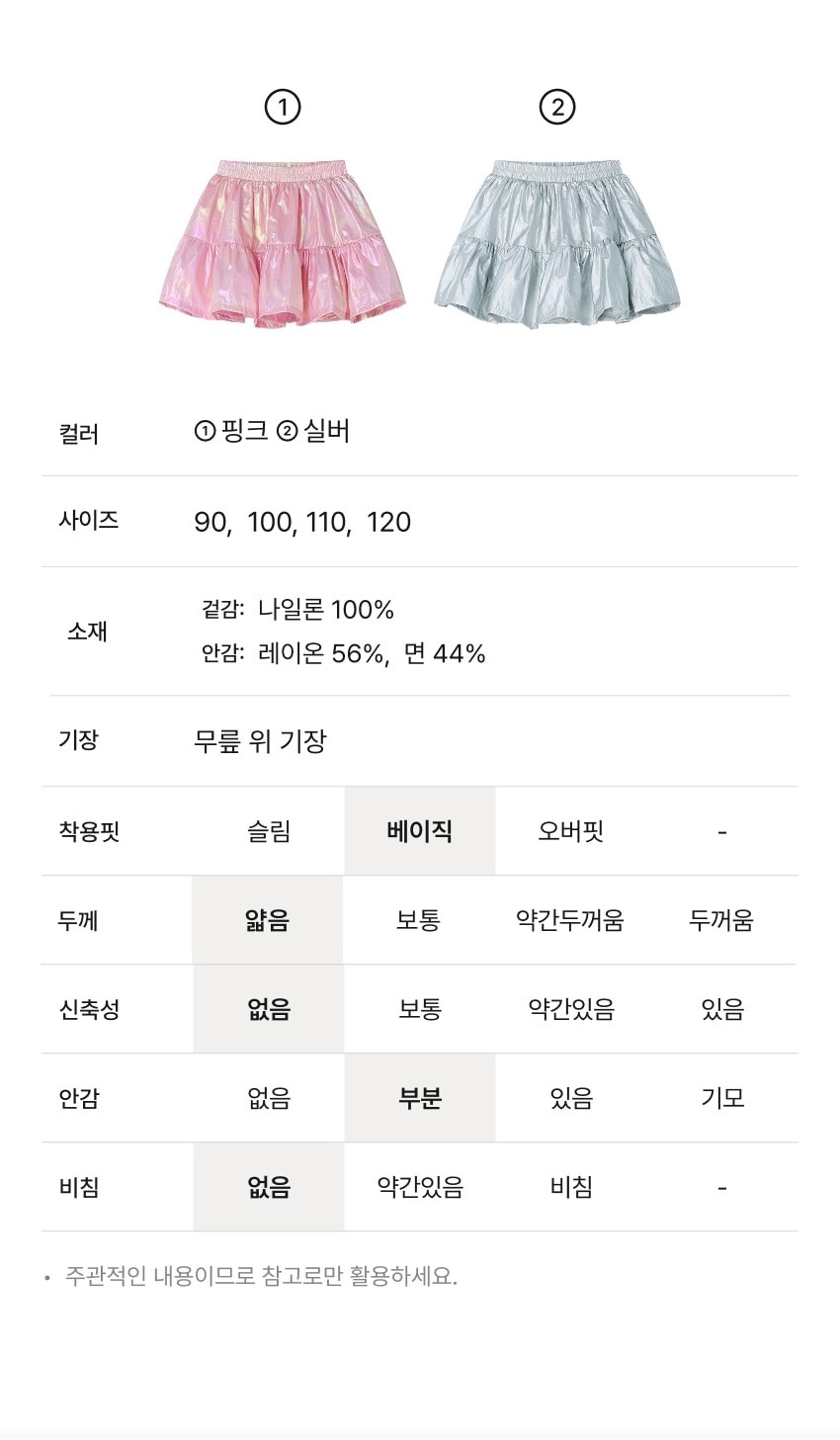The width and height of the screenshot is (840, 1440).
Task: Select the silver skirt image
Action: coord(557,243)
